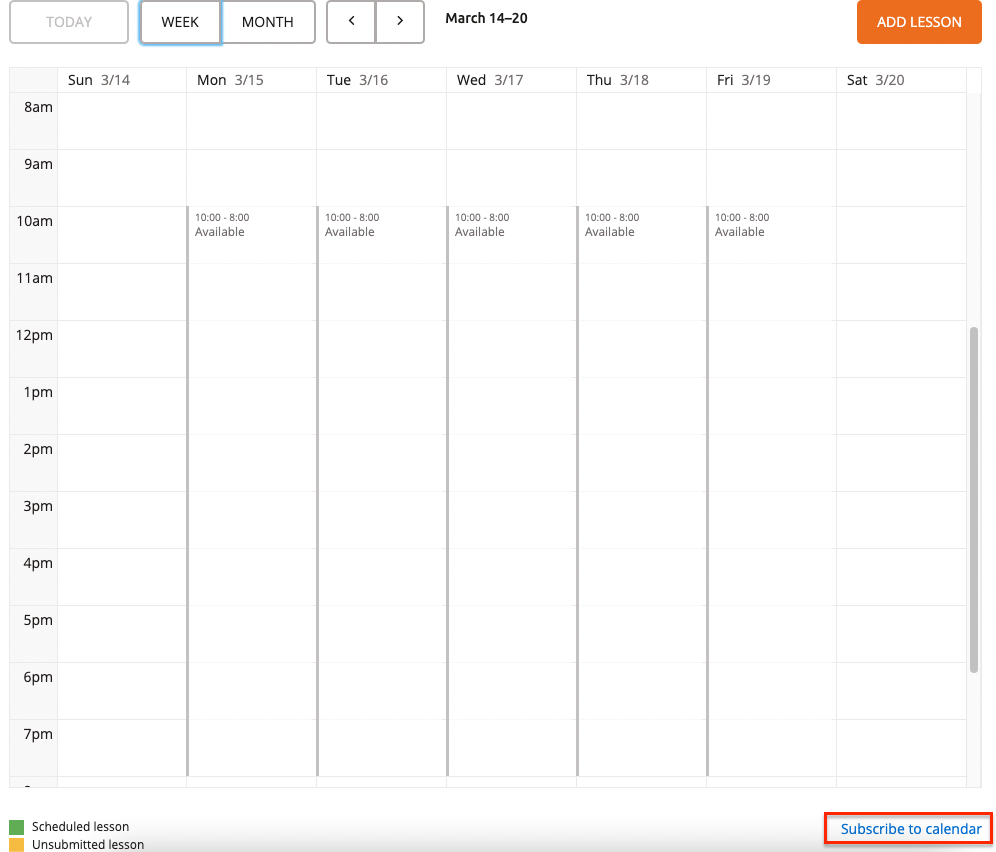996x852 pixels.
Task: Open Subscribe to calendar link
Action: pyautogui.click(x=911, y=829)
